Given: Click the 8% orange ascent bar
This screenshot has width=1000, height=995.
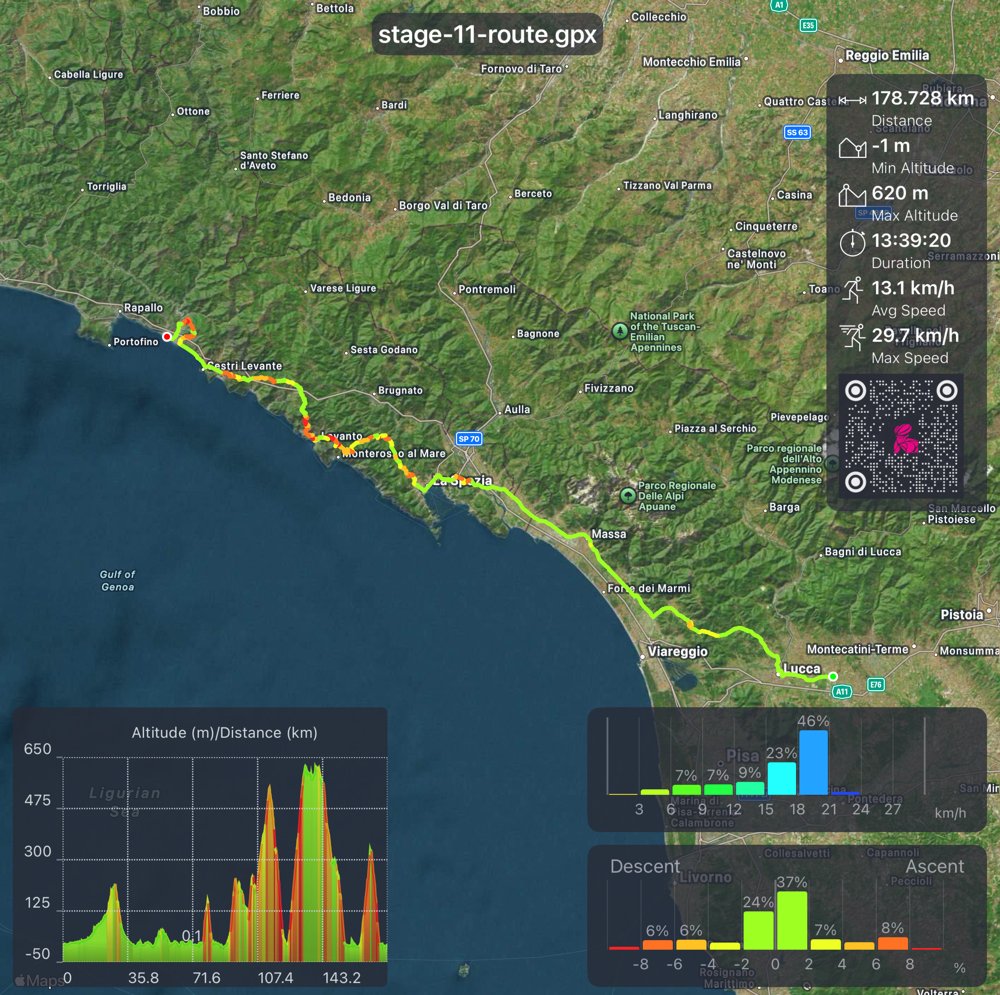Looking at the screenshot, I should point(892,943).
